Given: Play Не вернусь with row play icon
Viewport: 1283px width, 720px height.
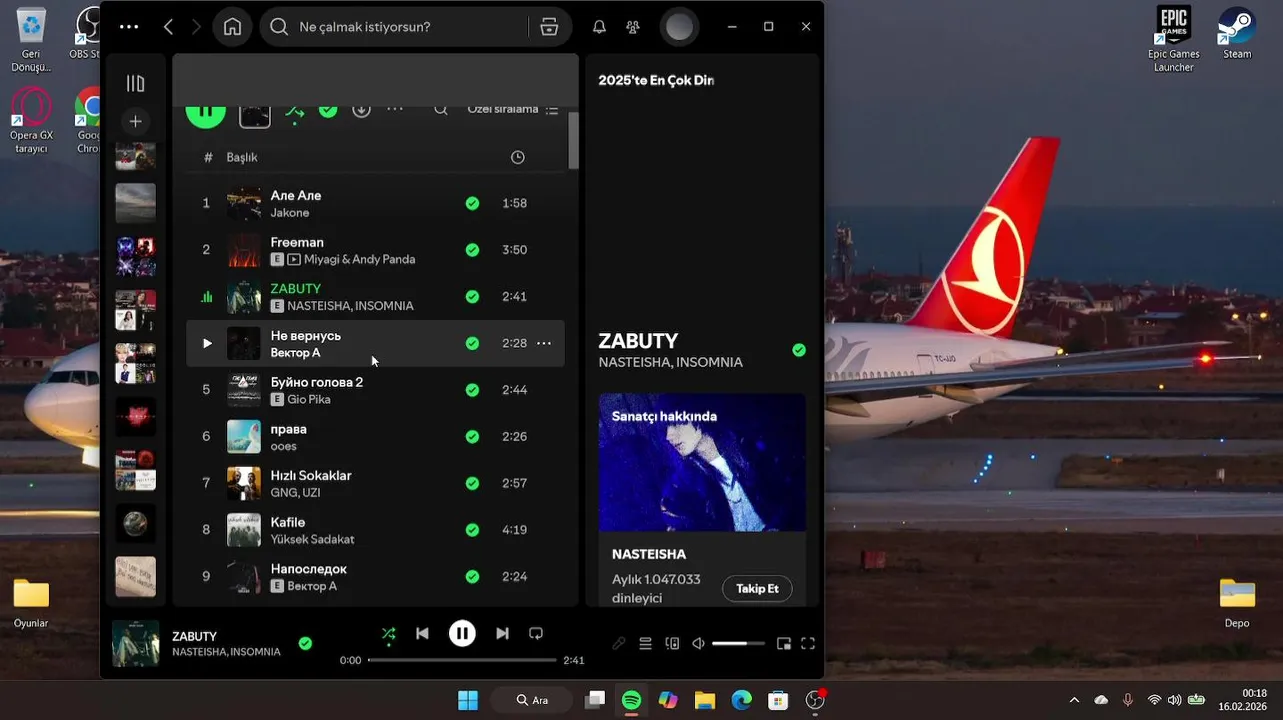Looking at the screenshot, I should point(207,343).
